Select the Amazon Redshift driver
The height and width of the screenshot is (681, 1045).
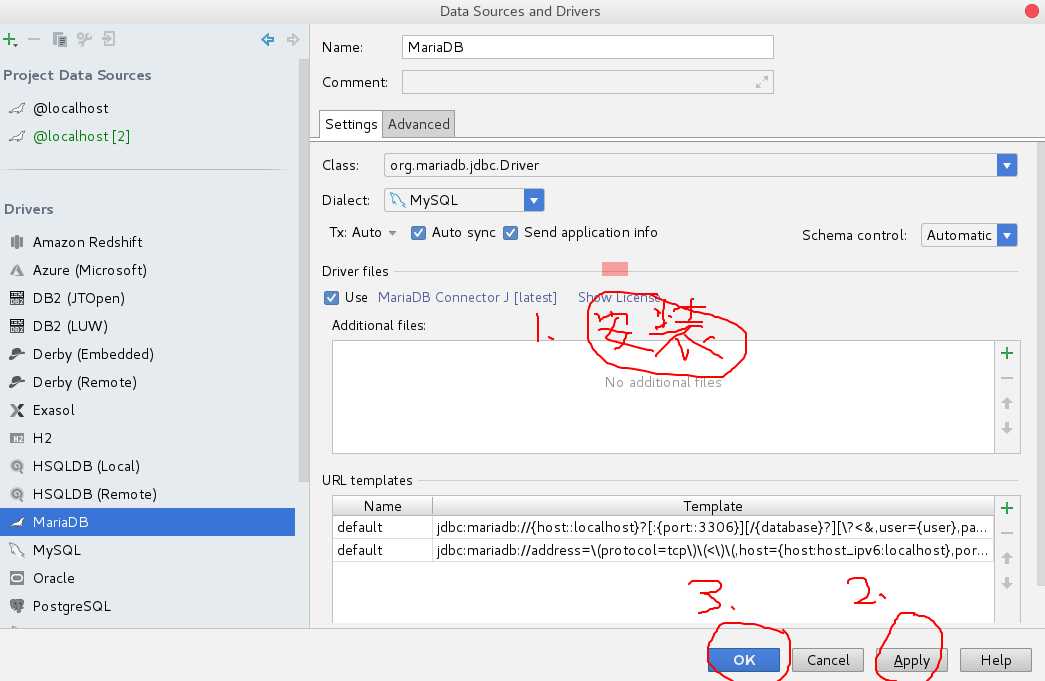click(x=147, y=242)
